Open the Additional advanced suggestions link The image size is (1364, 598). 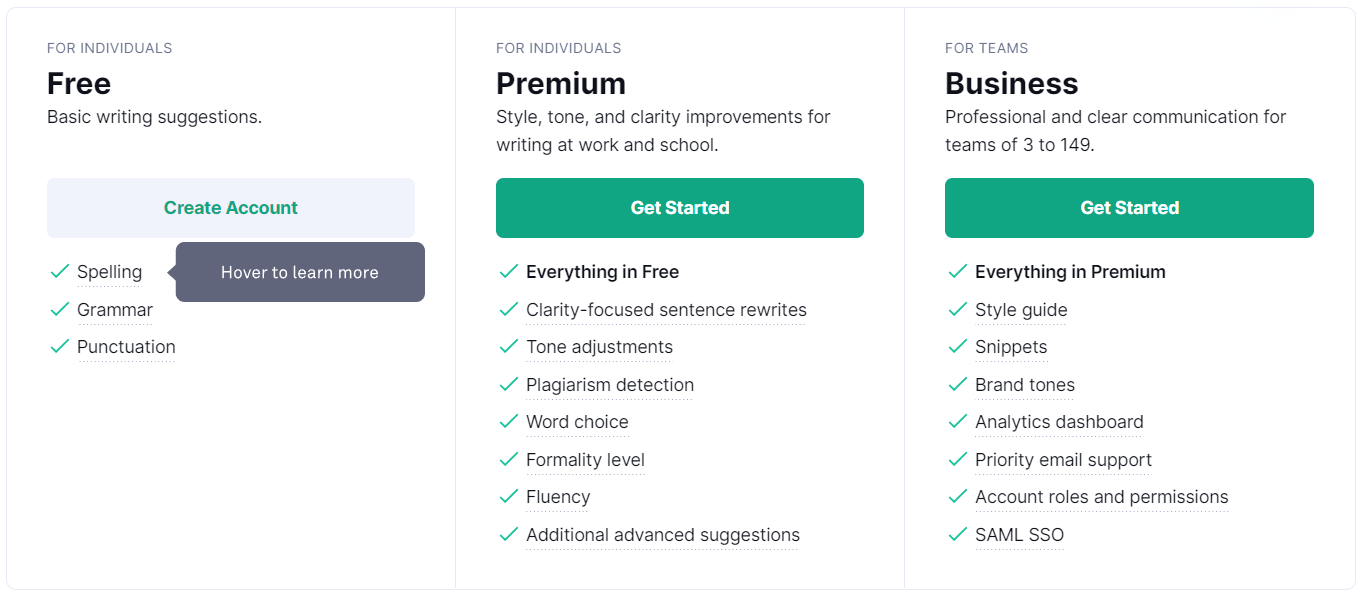(662, 534)
